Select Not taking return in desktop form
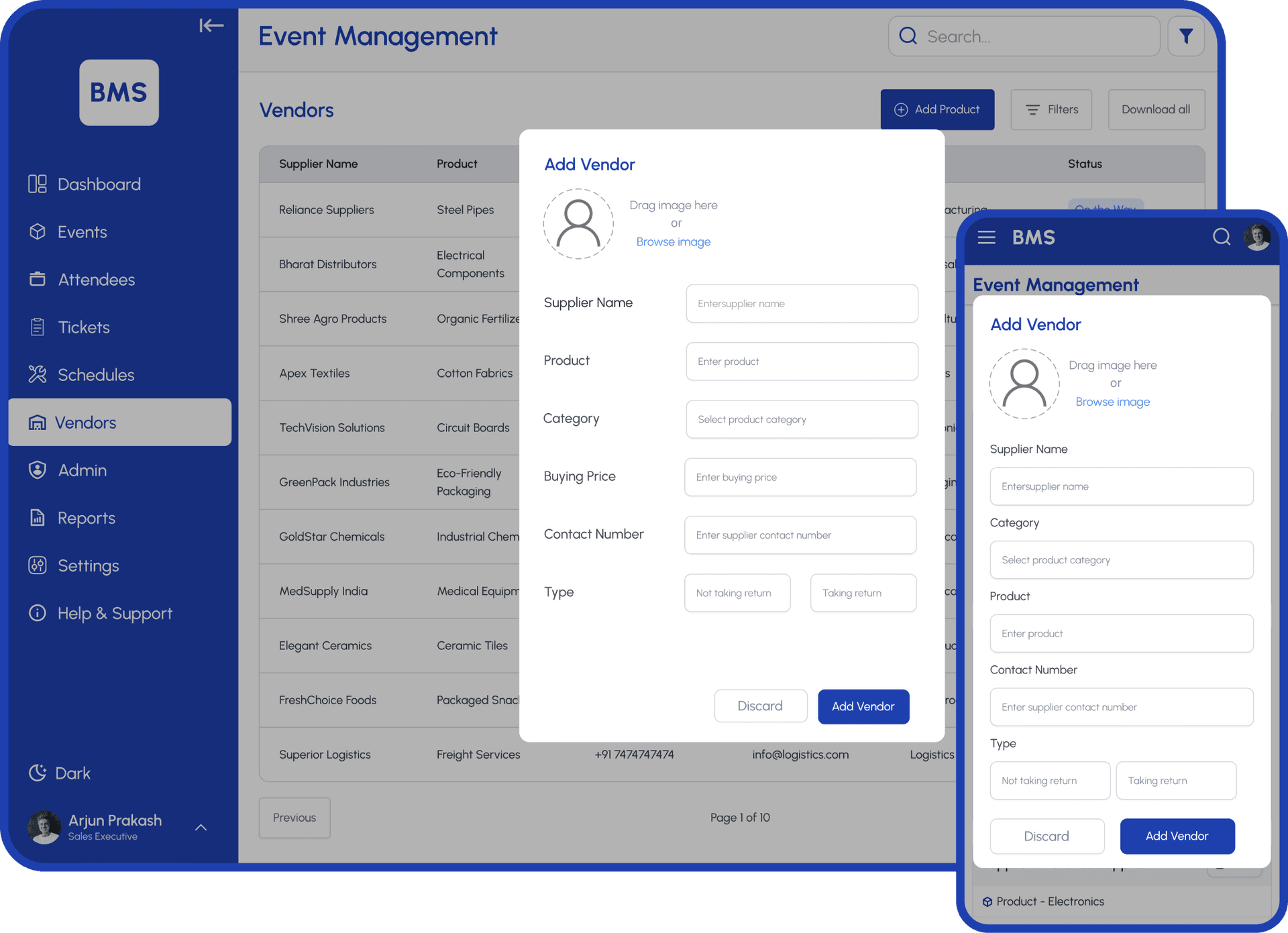This screenshot has width=1288, height=933. click(737, 593)
